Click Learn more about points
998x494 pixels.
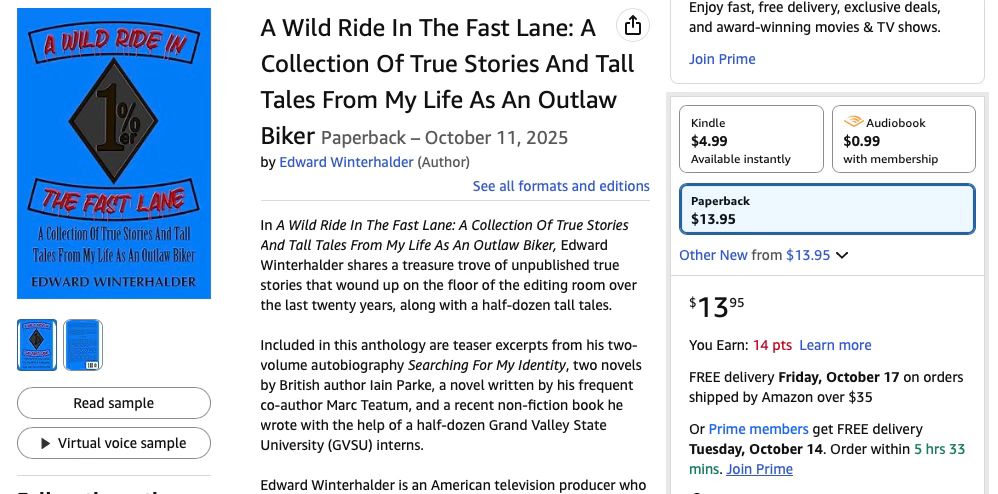[x=835, y=345]
